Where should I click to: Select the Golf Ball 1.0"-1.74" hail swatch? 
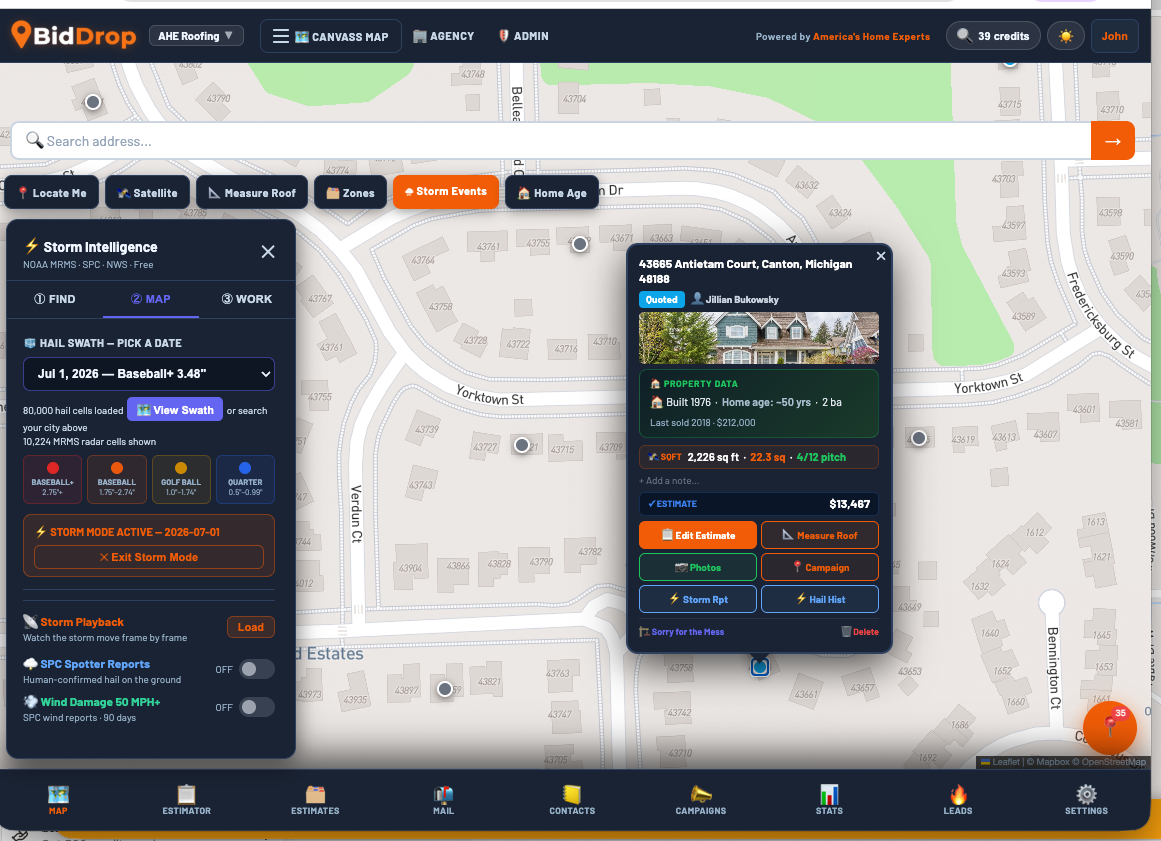181,480
